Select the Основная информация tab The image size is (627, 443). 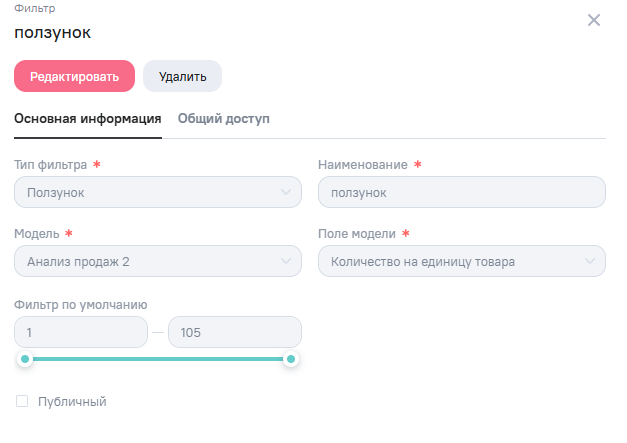(88, 118)
